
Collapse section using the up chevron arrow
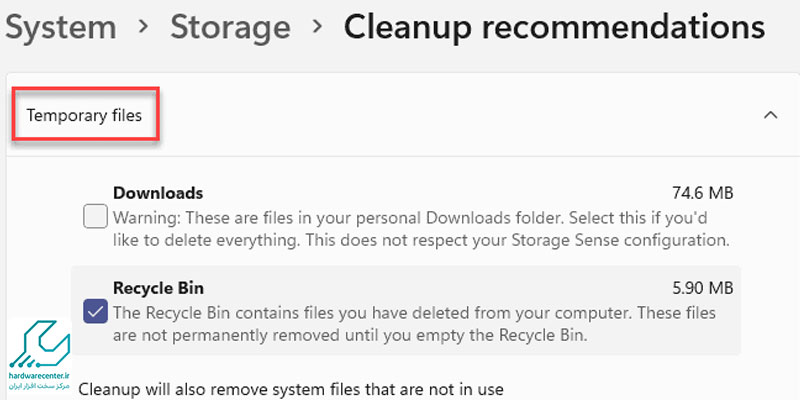[770, 115]
